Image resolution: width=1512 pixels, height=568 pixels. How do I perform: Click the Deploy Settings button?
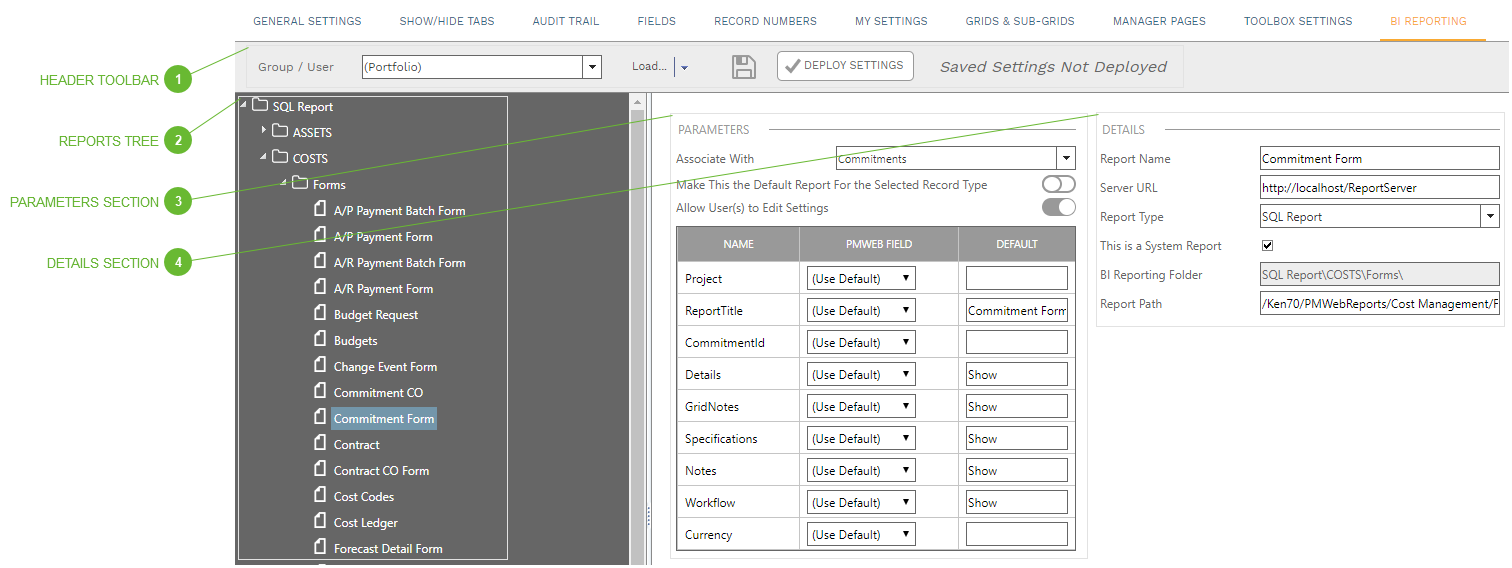(x=845, y=66)
